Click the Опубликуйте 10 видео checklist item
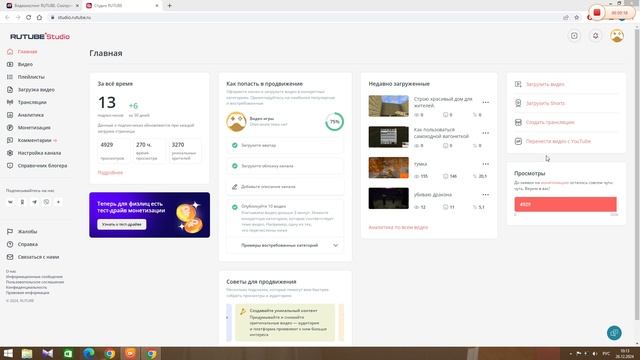 point(285,218)
